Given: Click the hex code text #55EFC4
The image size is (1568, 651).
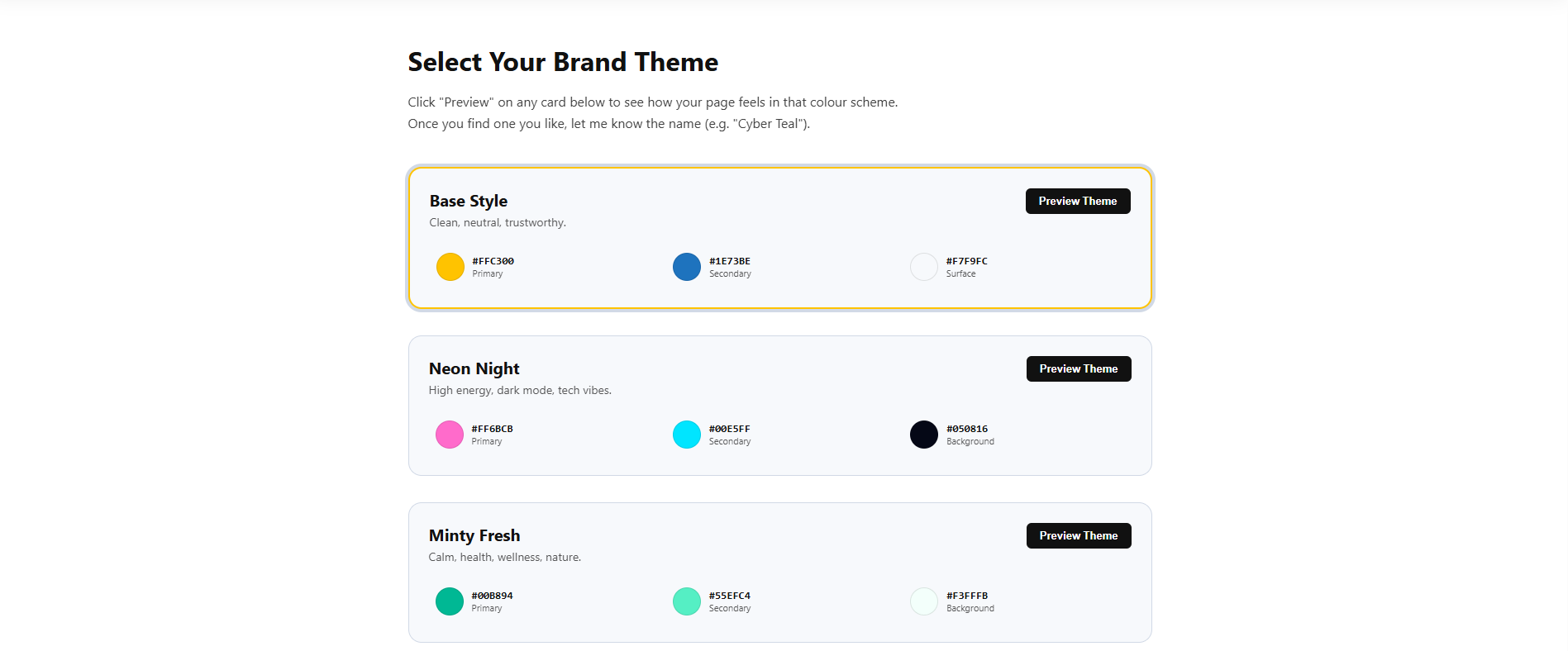Looking at the screenshot, I should (730, 596).
